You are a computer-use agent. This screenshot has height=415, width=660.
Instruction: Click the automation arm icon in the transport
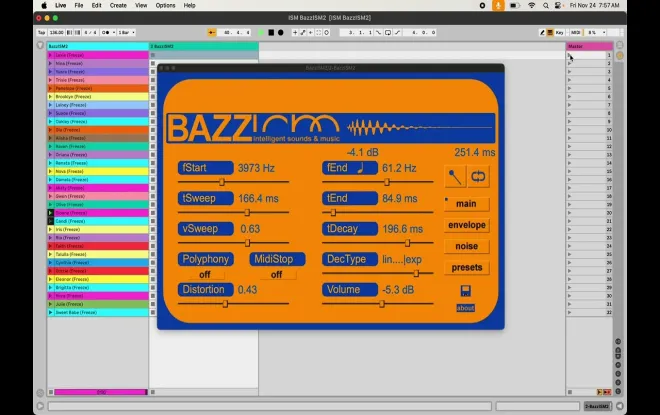tap(303, 32)
